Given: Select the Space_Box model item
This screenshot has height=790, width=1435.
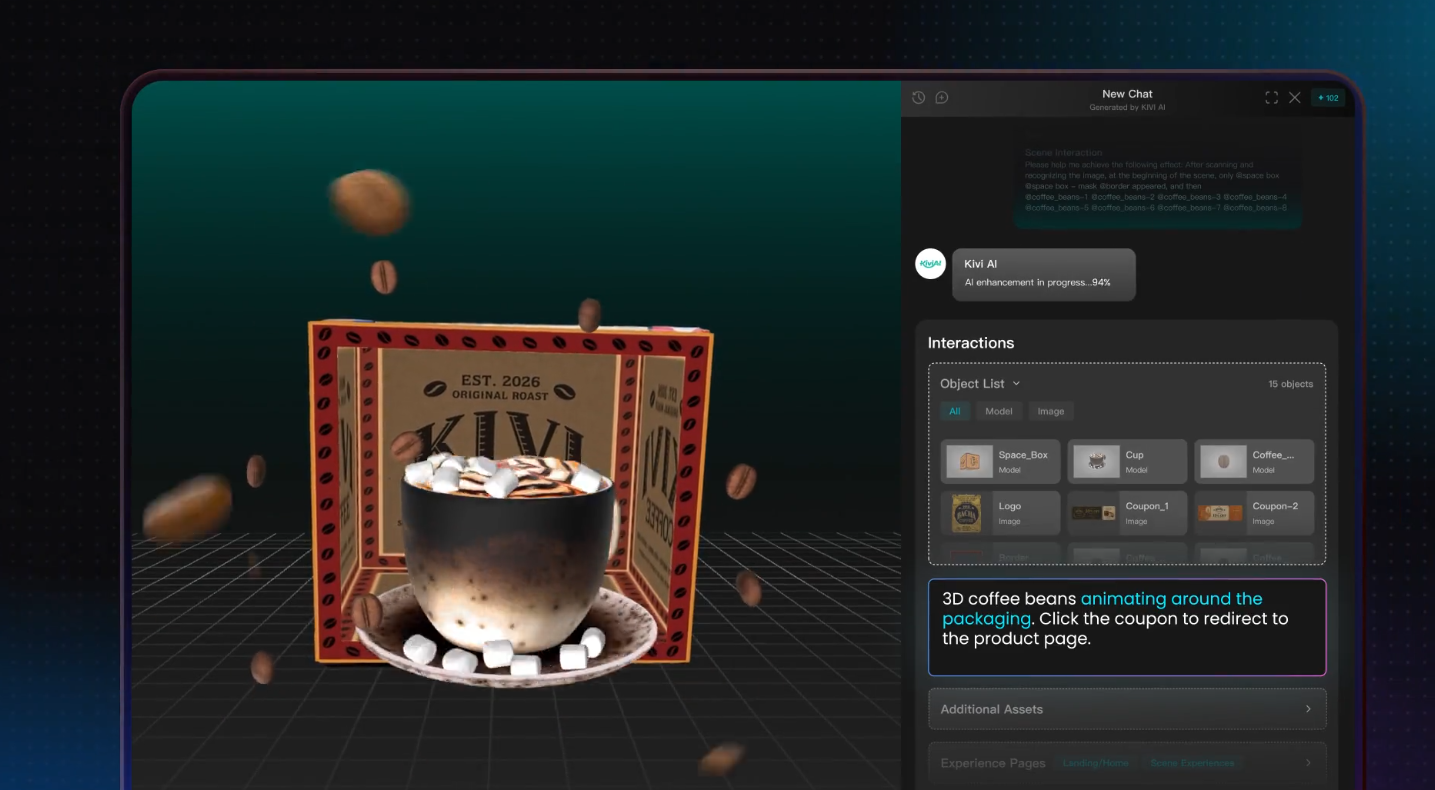Looking at the screenshot, I should click(1000, 461).
